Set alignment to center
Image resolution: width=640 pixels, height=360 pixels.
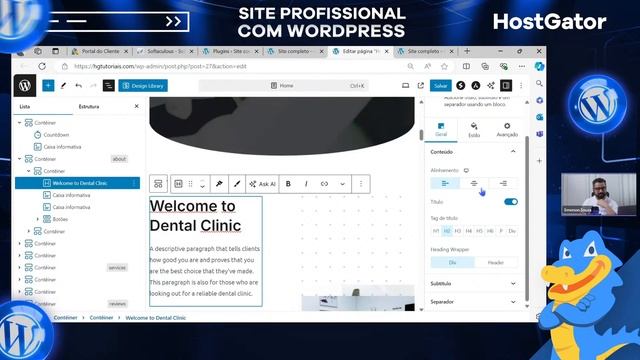pyautogui.click(x=474, y=183)
